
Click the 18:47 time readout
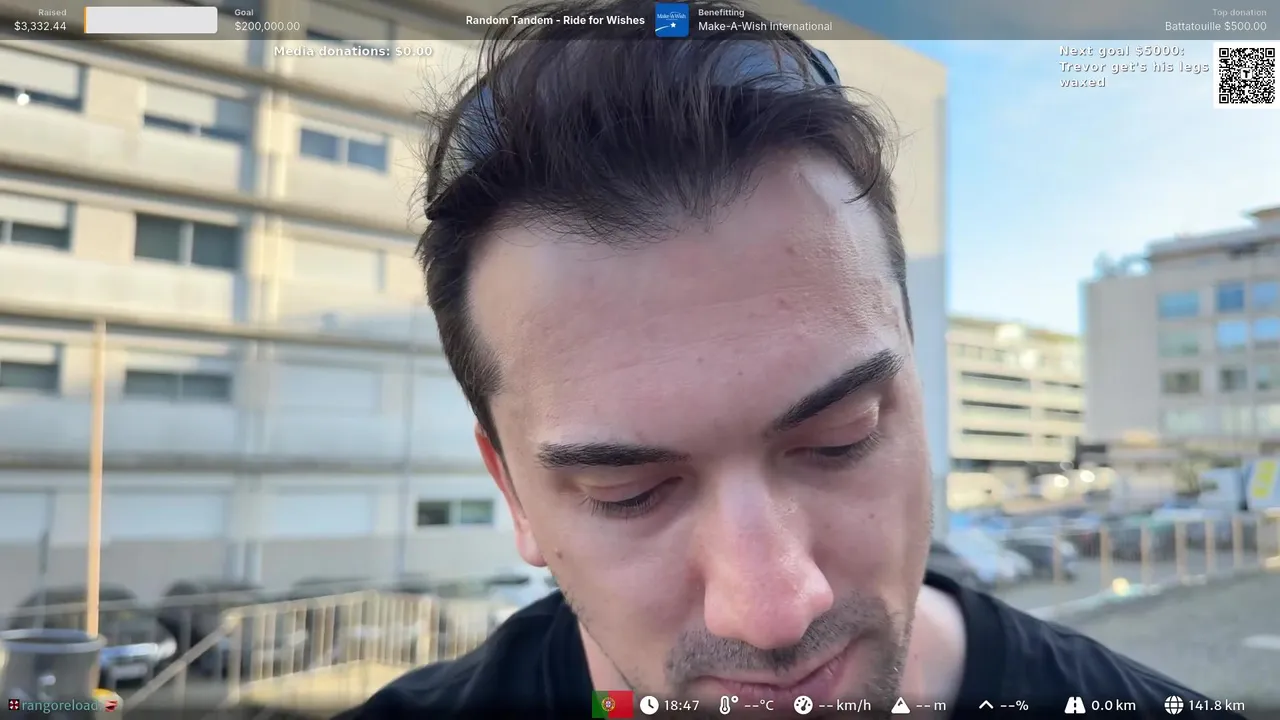[682, 705]
